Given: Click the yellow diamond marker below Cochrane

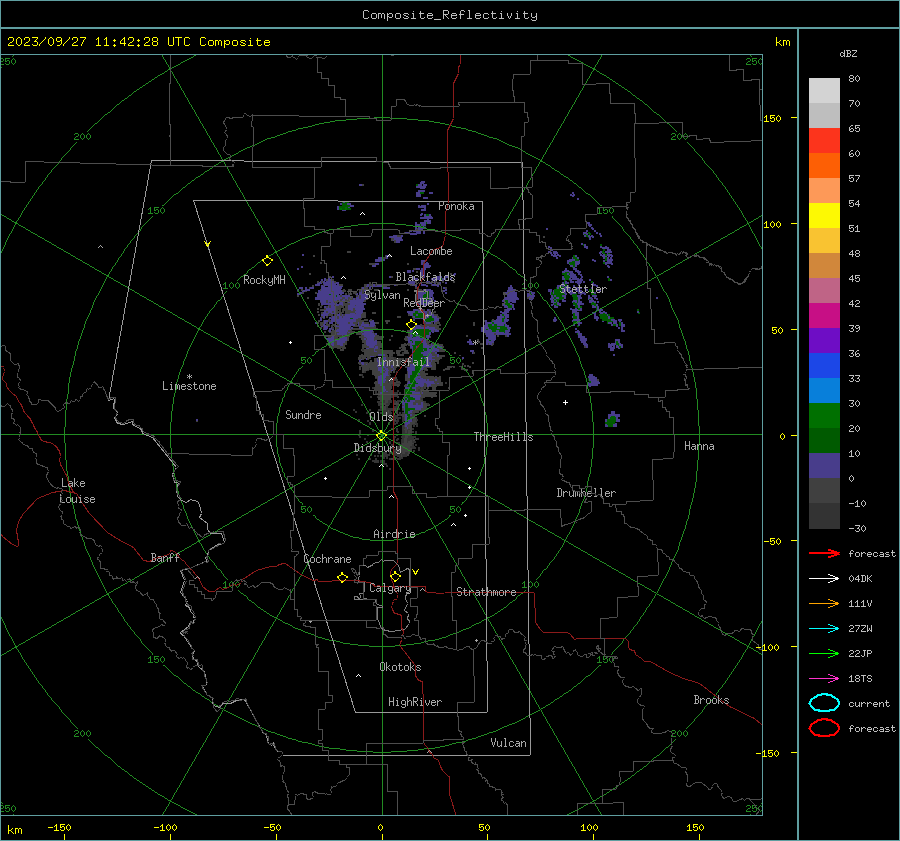Looking at the screenshot, I should pyautogui.click(x=342, y=577).
